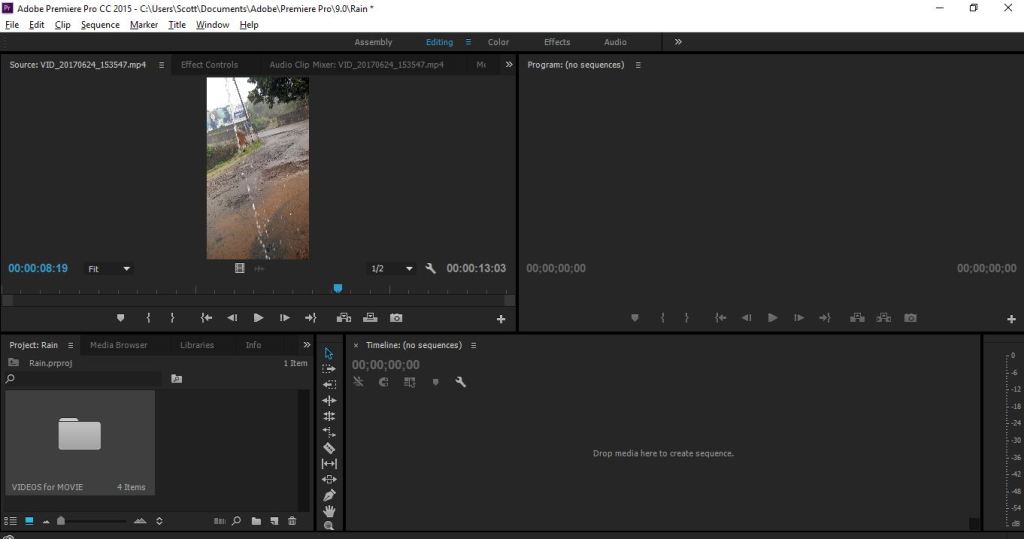Screen dimensions: 1024x539
Task: Play the source clip
Action: pos(258,318)
